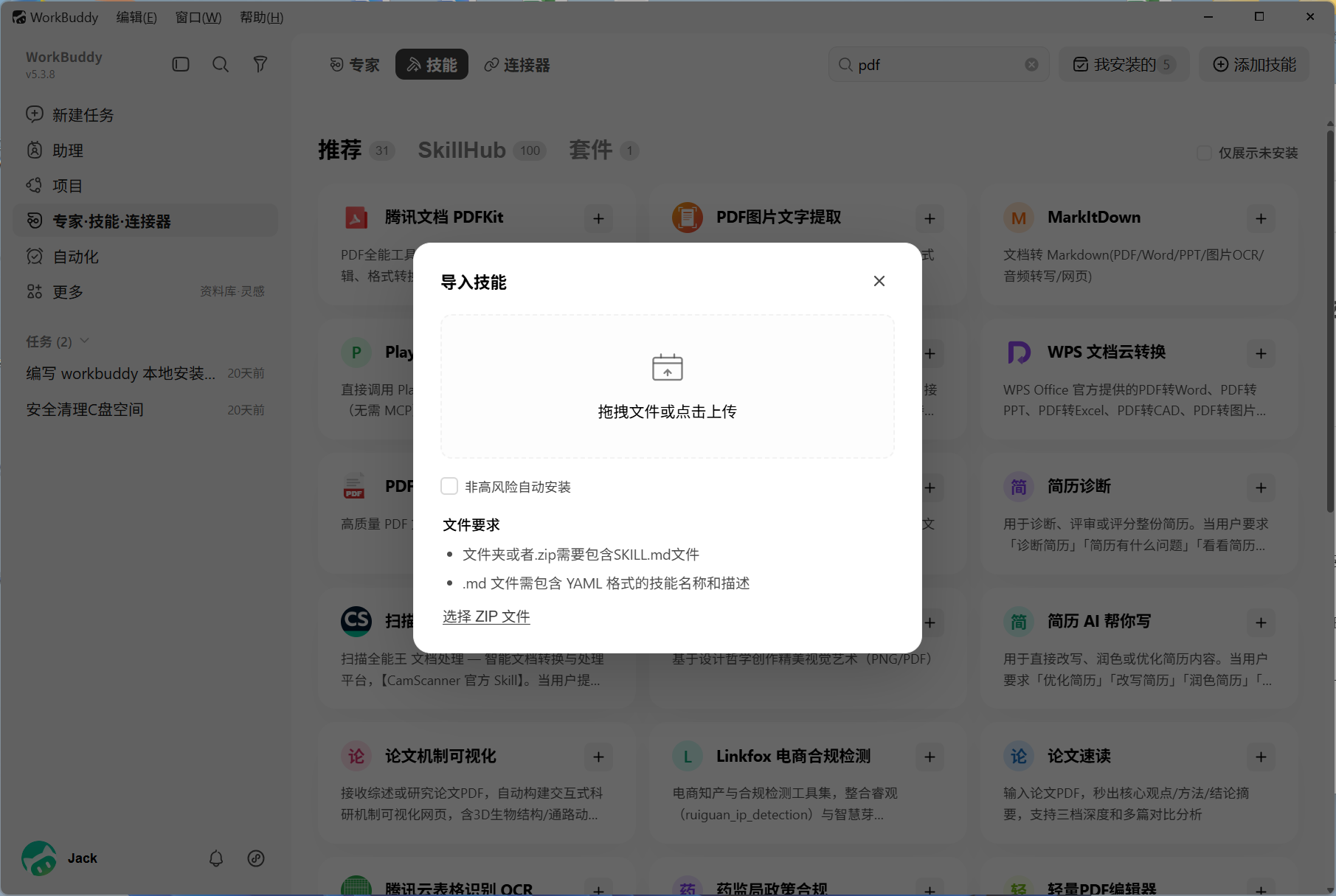Select the 推荐 category tab
This screenshot has width=1336, height=896.
(356, 150)
